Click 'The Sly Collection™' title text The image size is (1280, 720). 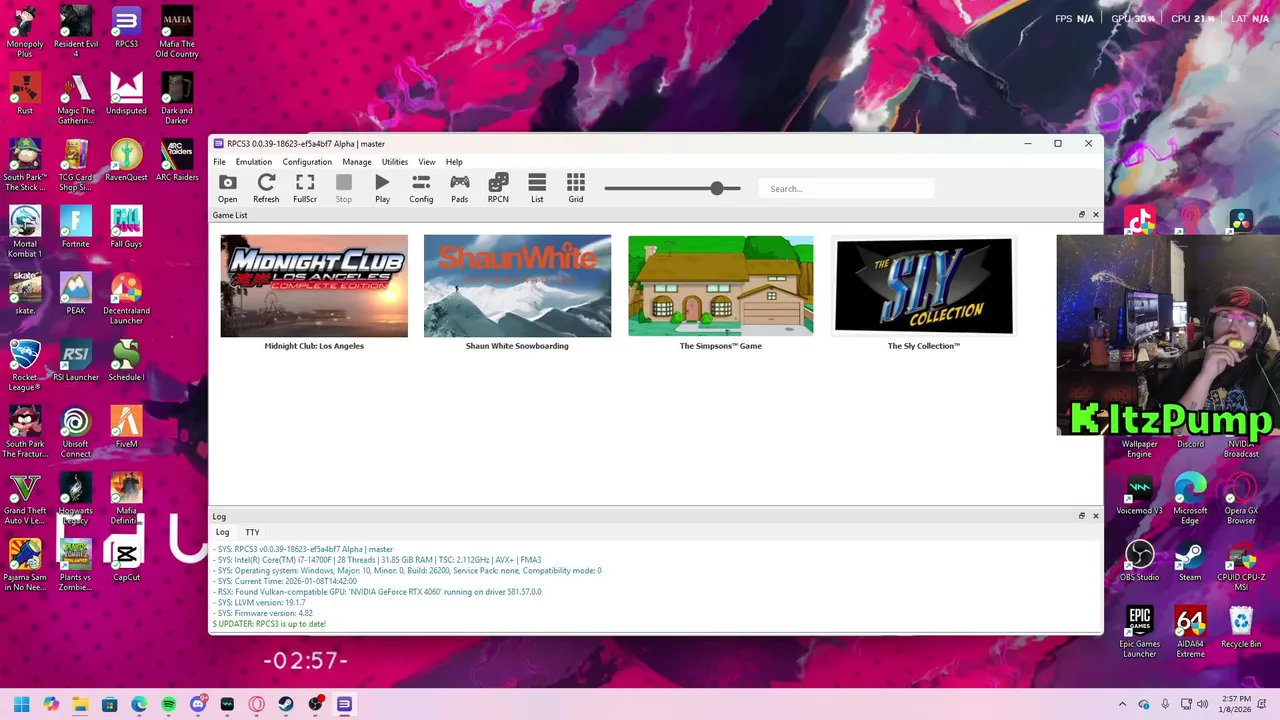(924, 346)
